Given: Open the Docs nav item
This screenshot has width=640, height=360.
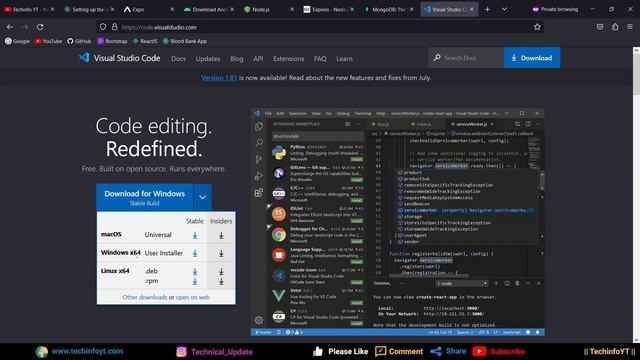Looking at the screenshot, I should tap(178, 59).
